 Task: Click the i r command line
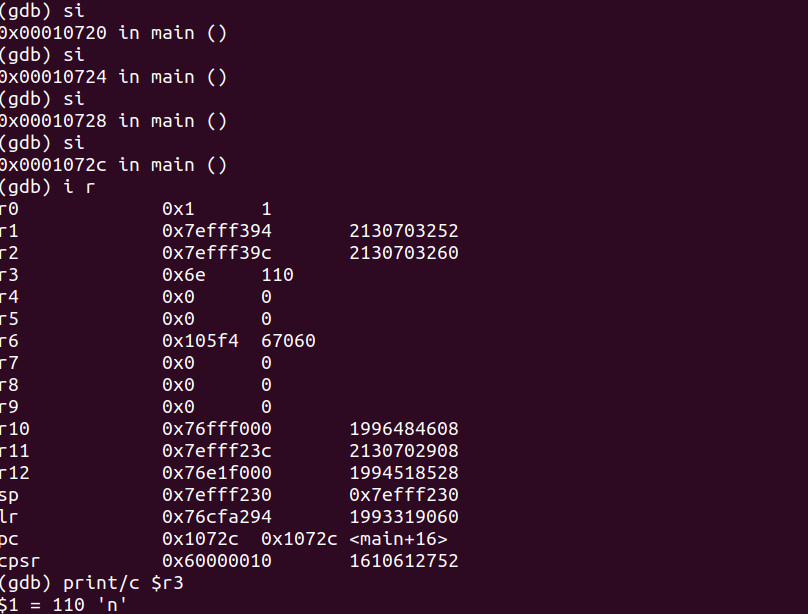(47, 187)
